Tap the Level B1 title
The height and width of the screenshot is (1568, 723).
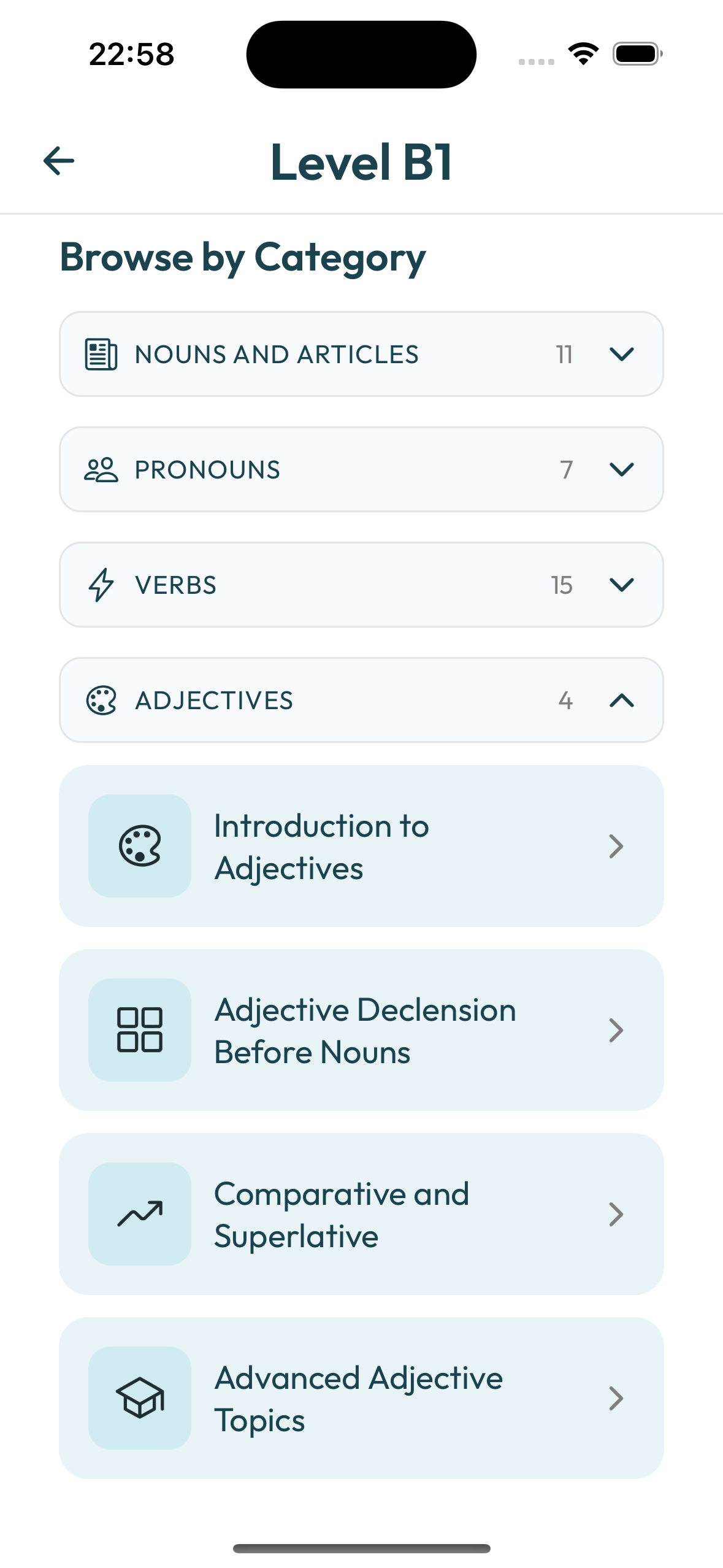361,163
